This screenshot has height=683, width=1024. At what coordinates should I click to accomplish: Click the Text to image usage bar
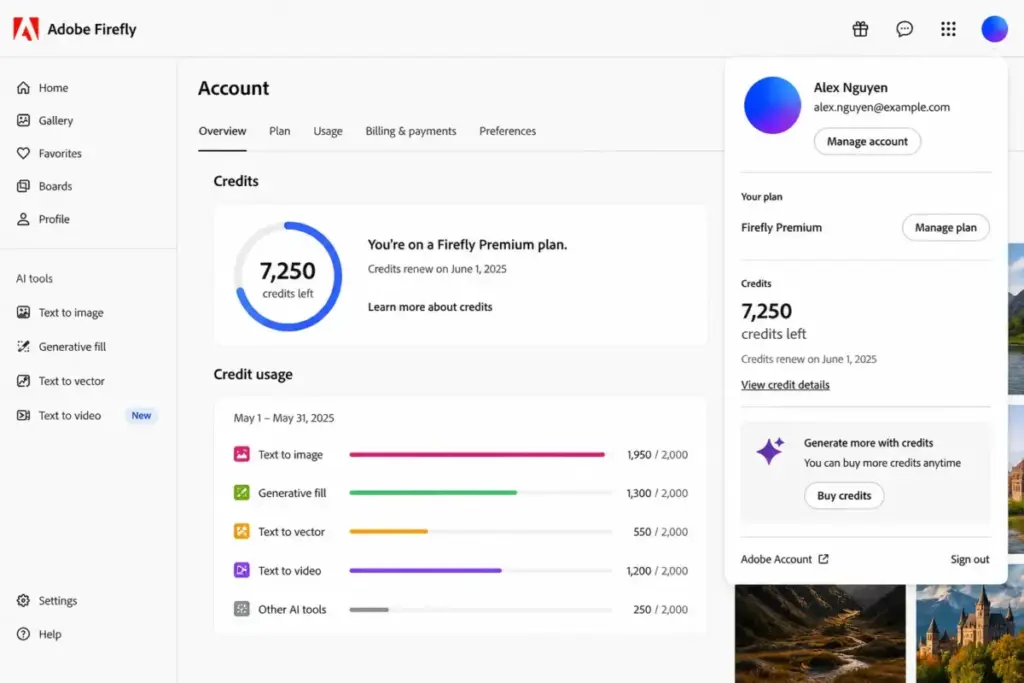coord(481,454)
